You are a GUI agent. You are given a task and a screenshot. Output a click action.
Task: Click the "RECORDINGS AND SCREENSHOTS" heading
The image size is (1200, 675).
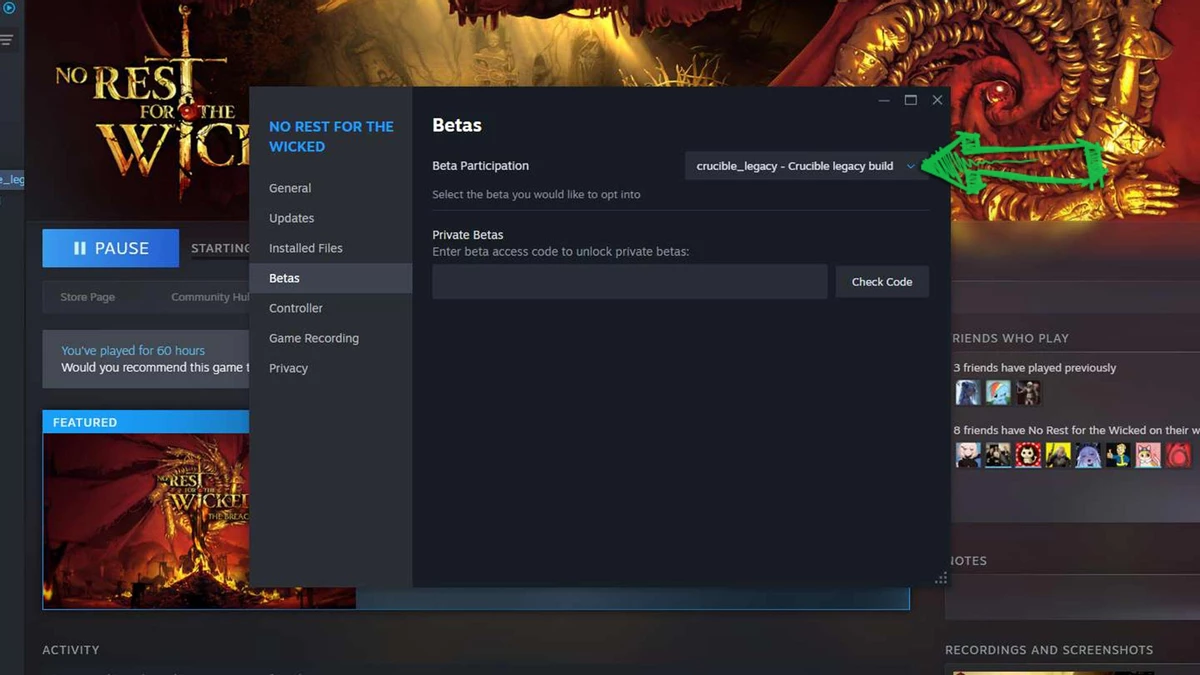[x=1049, y=650]
